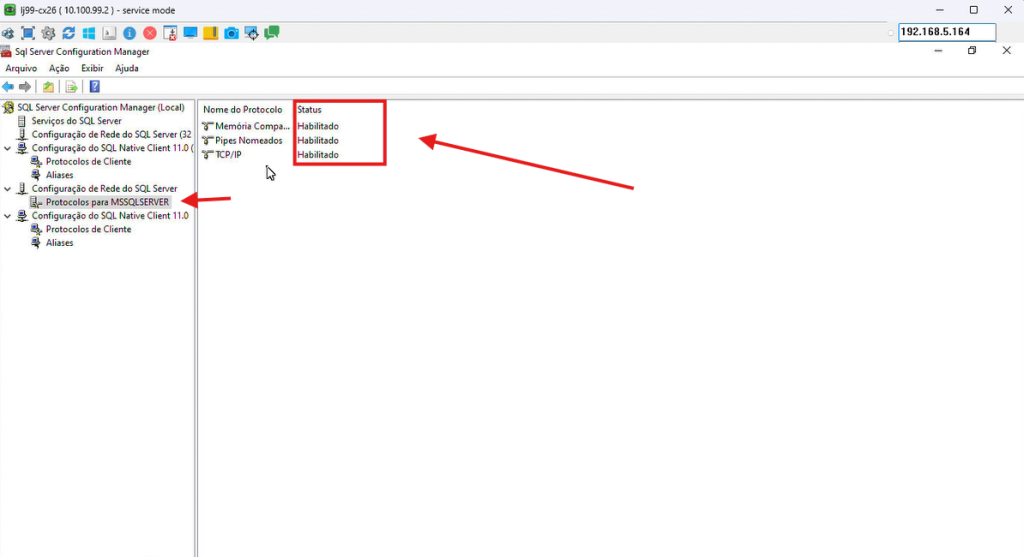Select Configuração do SQL Native Client 11.0 ( node
This screenshot has height=557, width=1024.
pos(112,148)
